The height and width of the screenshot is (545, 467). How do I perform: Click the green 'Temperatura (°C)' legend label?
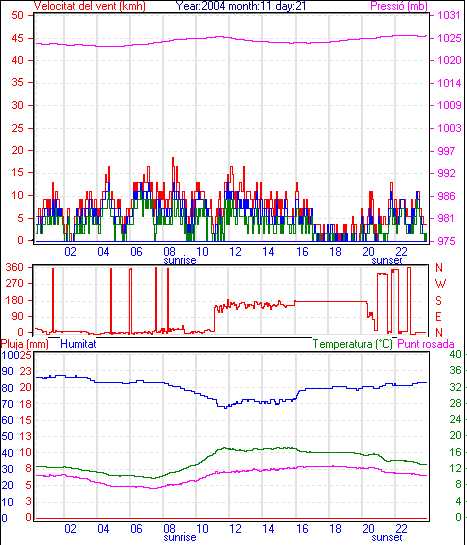click(353, 344)
